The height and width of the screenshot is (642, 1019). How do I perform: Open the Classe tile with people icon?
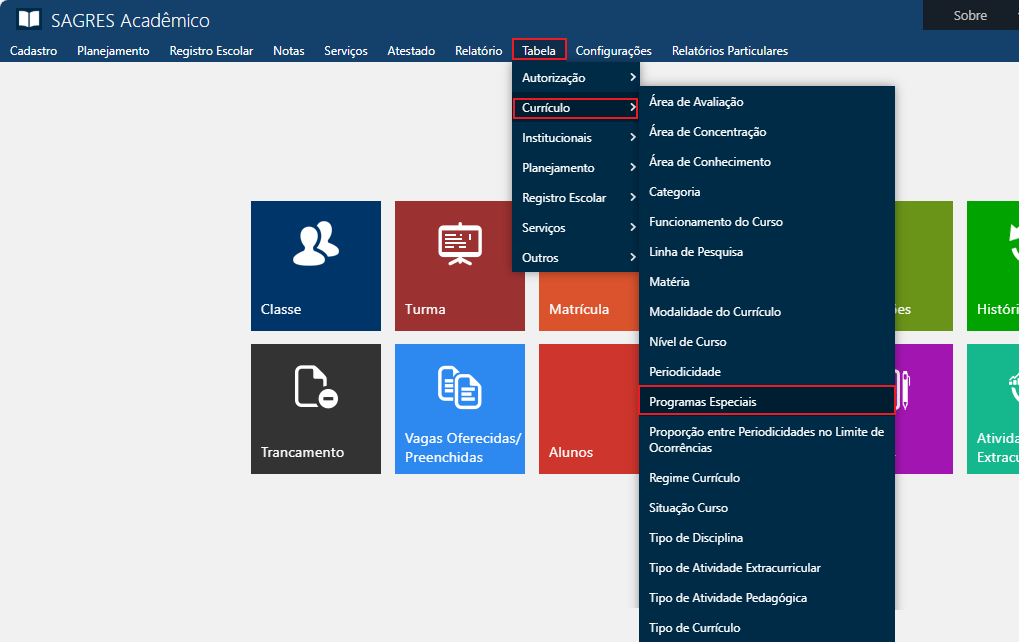(315, 265)
